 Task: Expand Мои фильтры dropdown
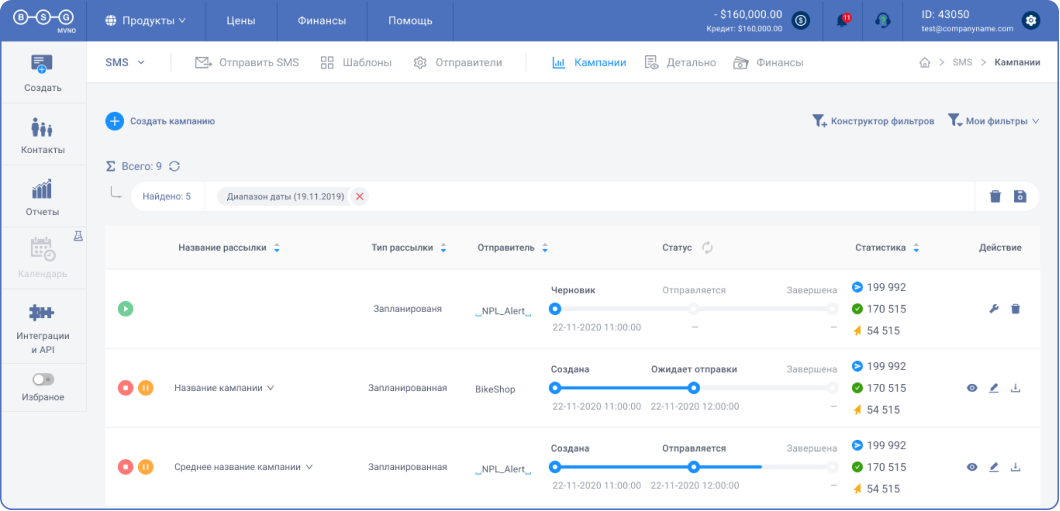993,121
